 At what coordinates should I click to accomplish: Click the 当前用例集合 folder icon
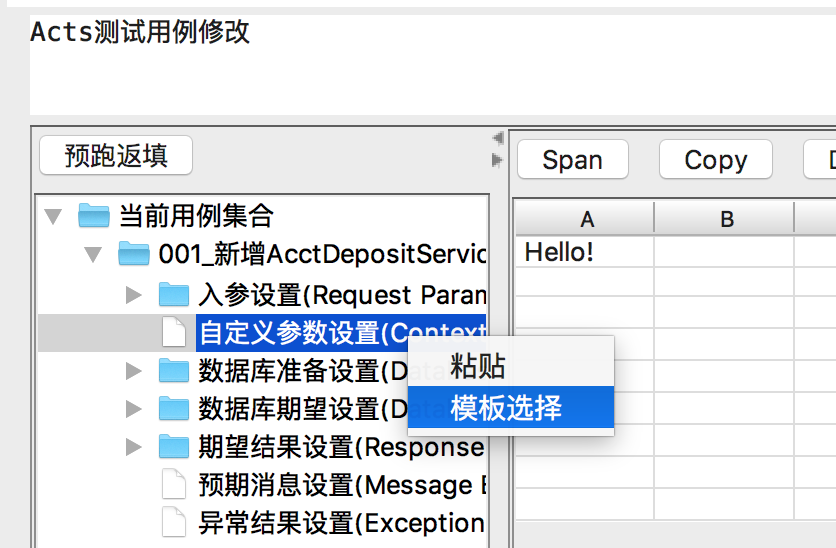point(94,215)
